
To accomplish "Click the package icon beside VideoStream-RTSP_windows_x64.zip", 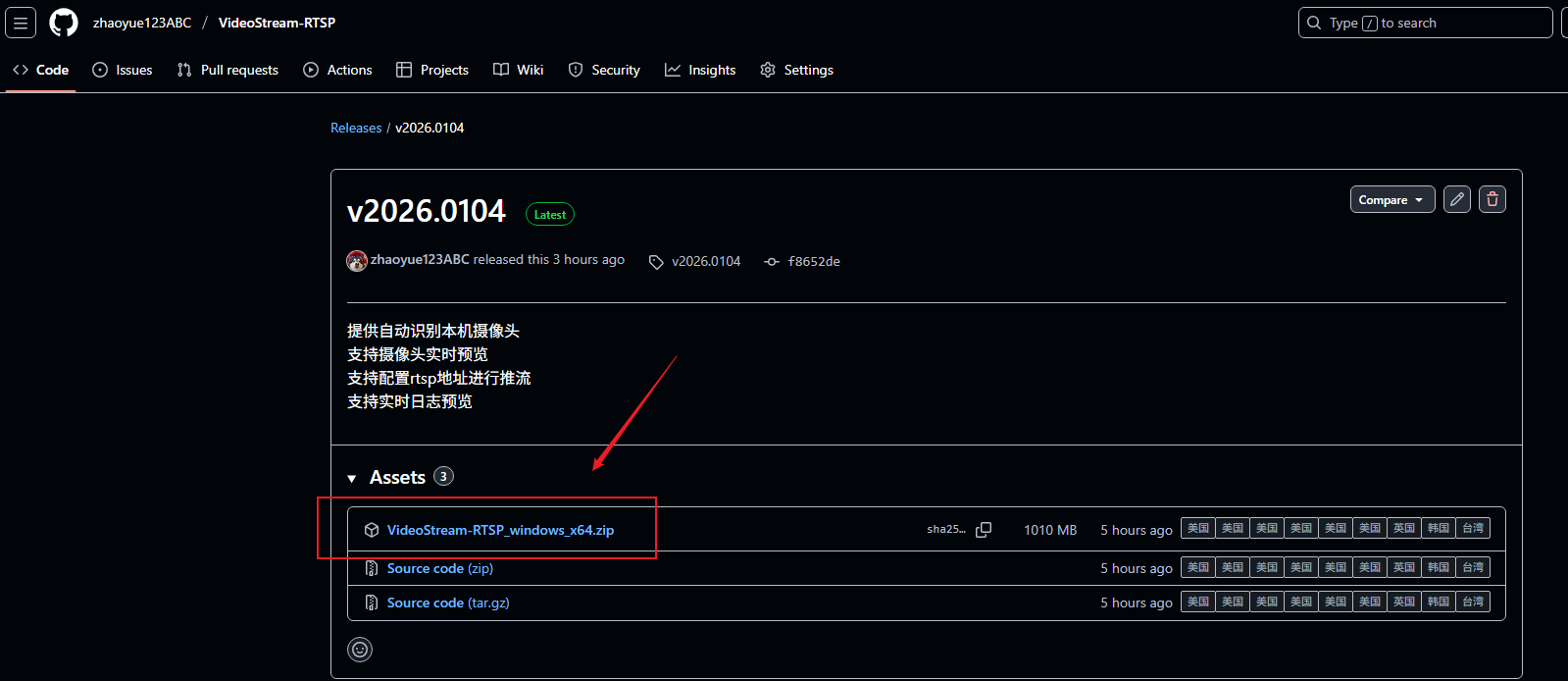I will tap(372, 530).
